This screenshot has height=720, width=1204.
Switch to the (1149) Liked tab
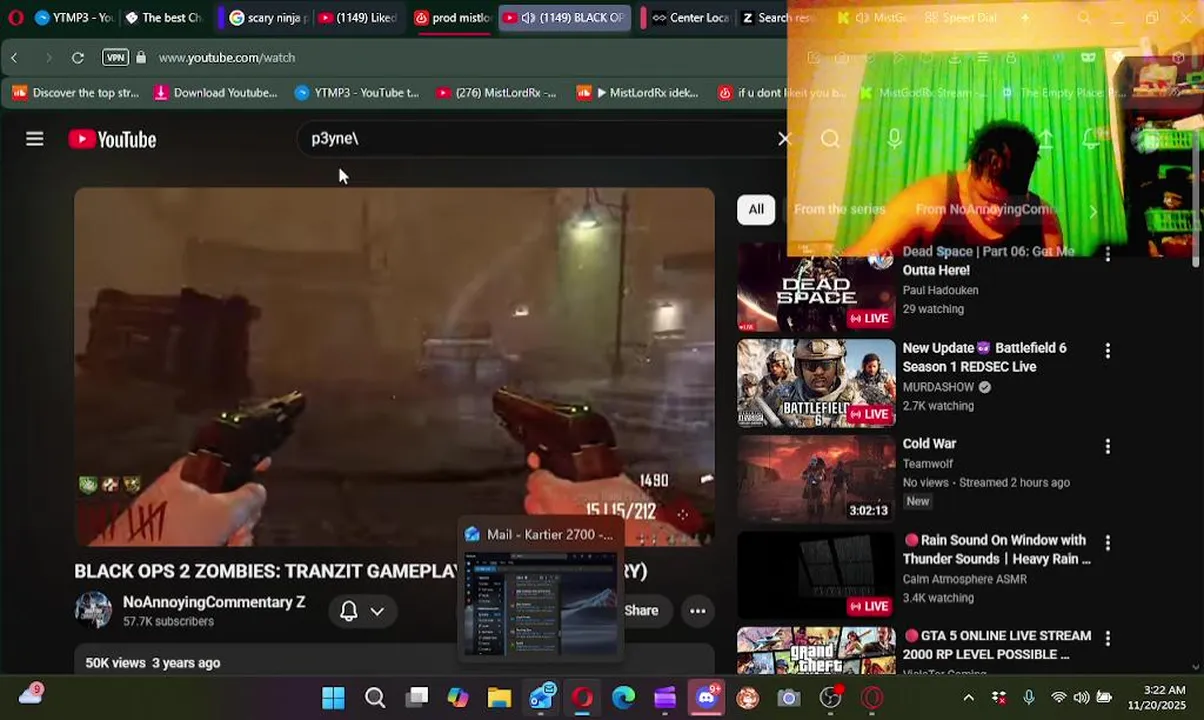coord(357,18)
